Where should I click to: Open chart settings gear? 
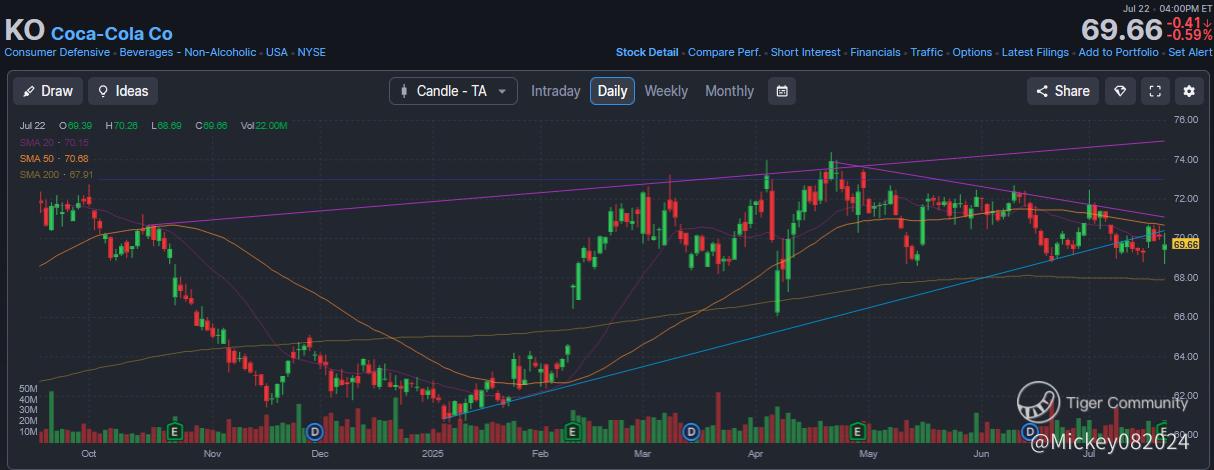pos(1189,91)
